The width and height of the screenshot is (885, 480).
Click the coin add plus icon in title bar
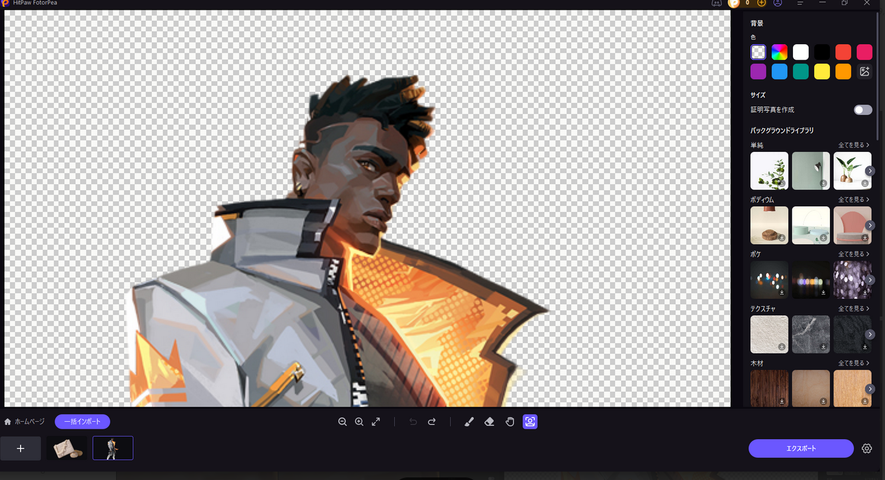click(761, 3)
